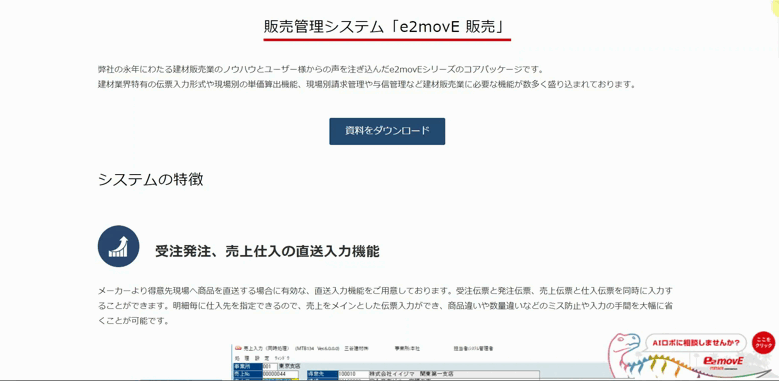
Task: Click the rising chart icon beside 受注発注 heading
Action: coord(118,246)
